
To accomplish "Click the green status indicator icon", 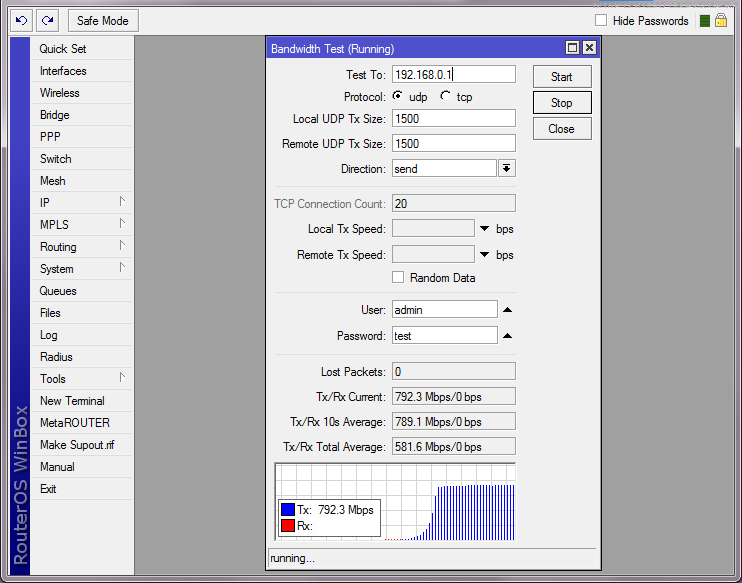I will coord(705,21).
